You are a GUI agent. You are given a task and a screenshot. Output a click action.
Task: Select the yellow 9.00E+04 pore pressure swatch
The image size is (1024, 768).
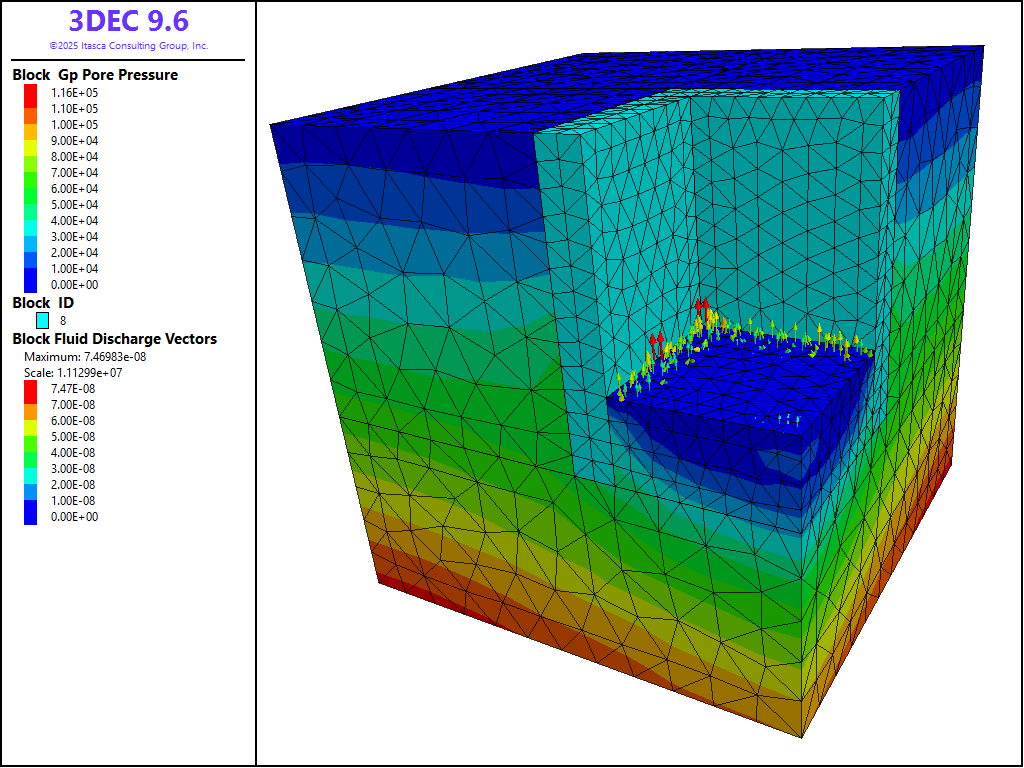coord(31,141)
